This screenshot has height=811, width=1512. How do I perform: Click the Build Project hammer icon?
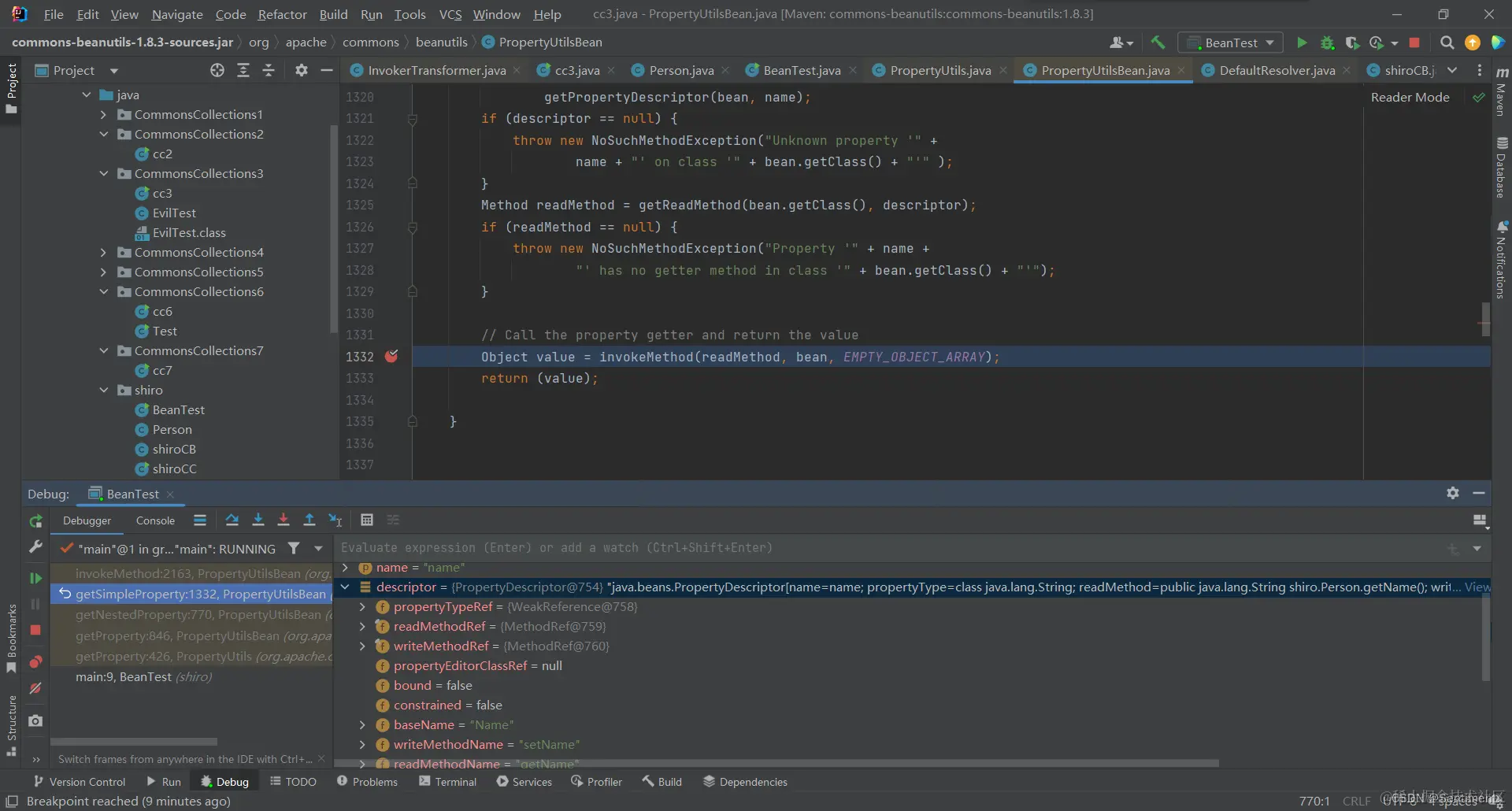pos(1158,43)
